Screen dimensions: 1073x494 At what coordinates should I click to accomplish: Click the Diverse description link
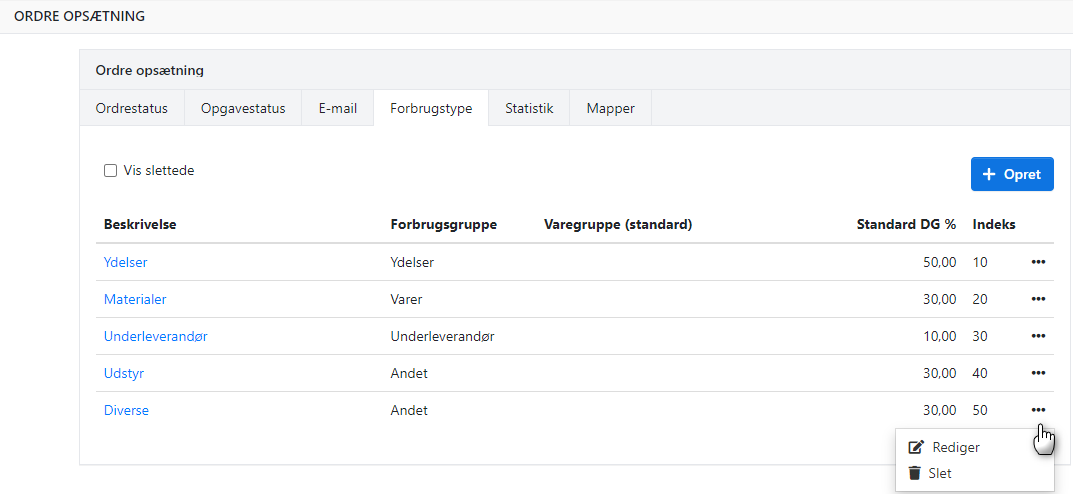coord(126,410)
